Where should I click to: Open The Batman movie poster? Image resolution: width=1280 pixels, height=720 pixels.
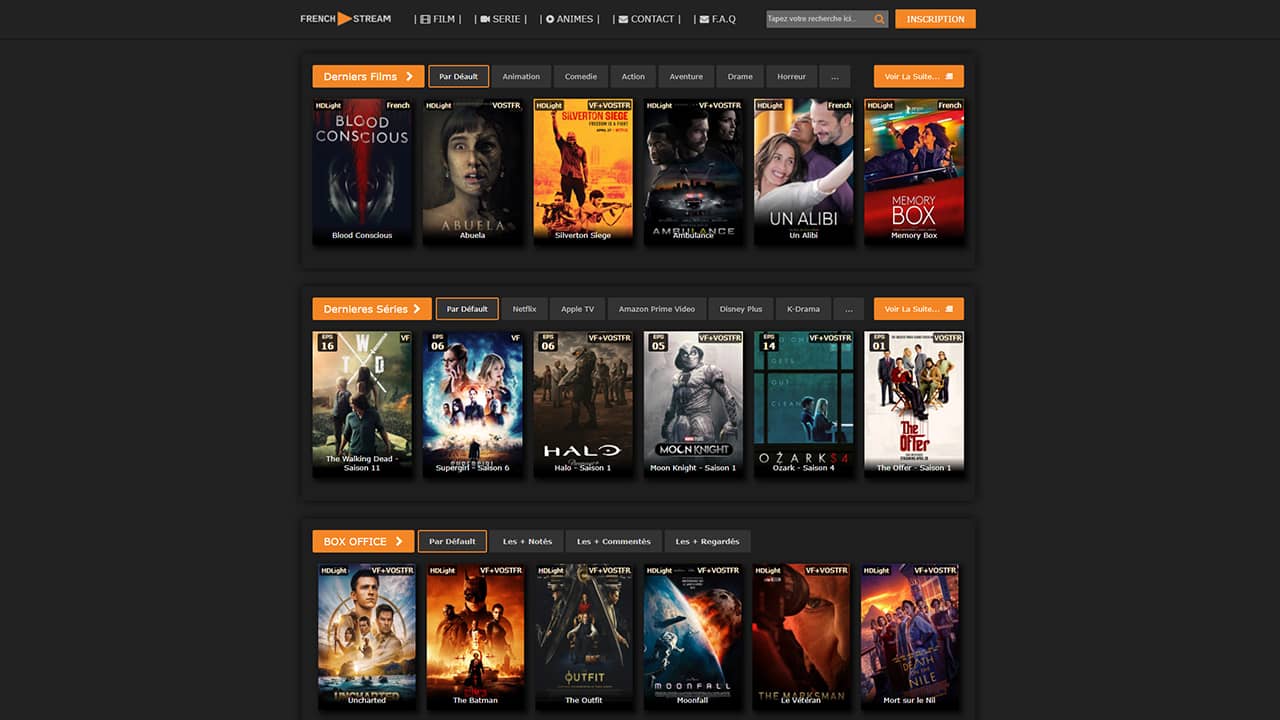coord(475,635)
